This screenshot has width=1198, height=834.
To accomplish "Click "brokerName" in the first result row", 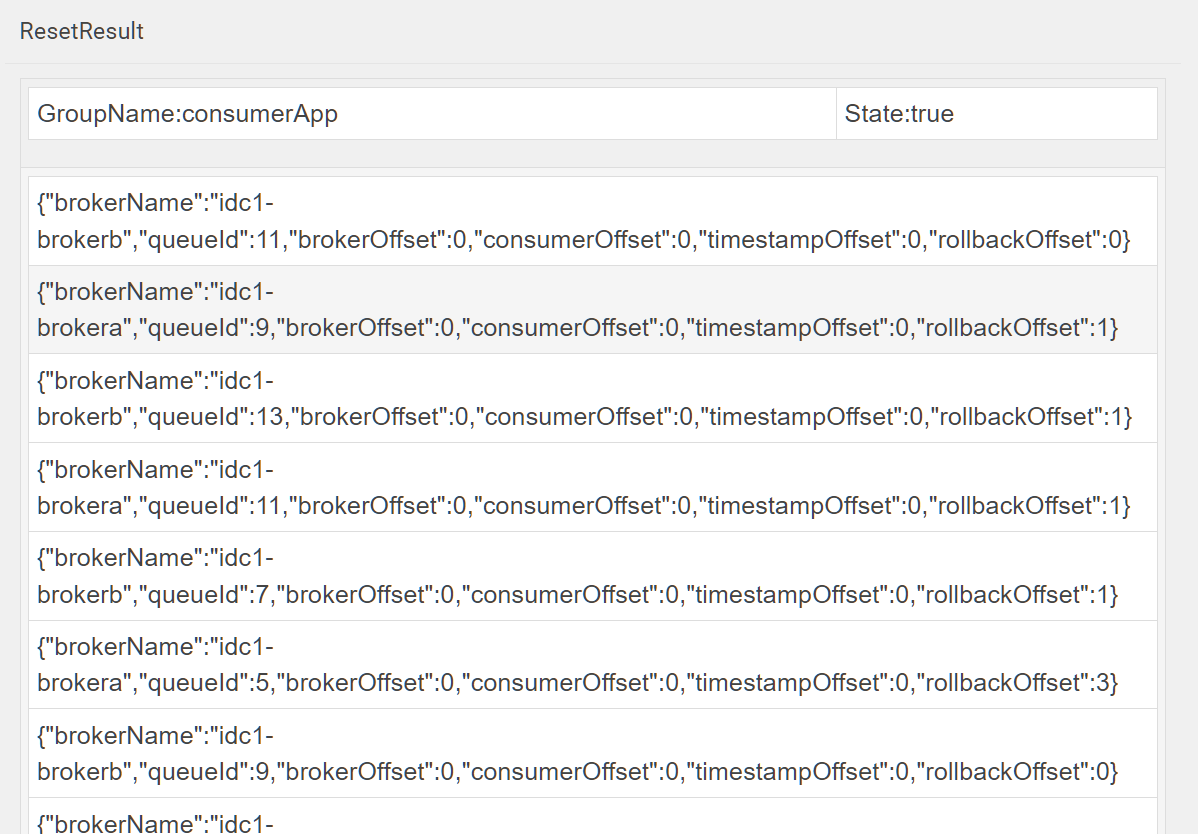I will [122, 204].
